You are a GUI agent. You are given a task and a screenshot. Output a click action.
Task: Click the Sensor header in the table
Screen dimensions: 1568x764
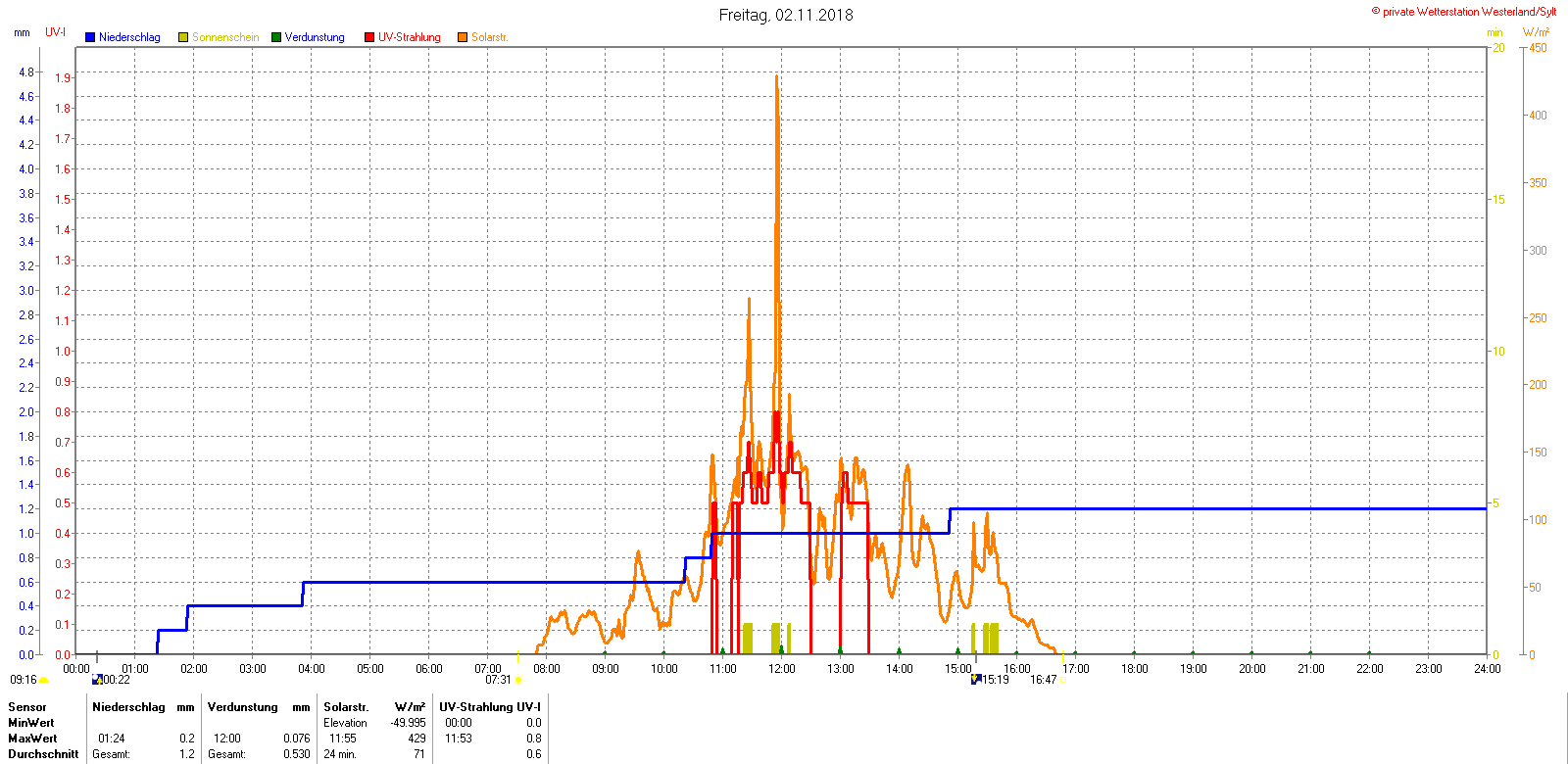pos(27,707)
